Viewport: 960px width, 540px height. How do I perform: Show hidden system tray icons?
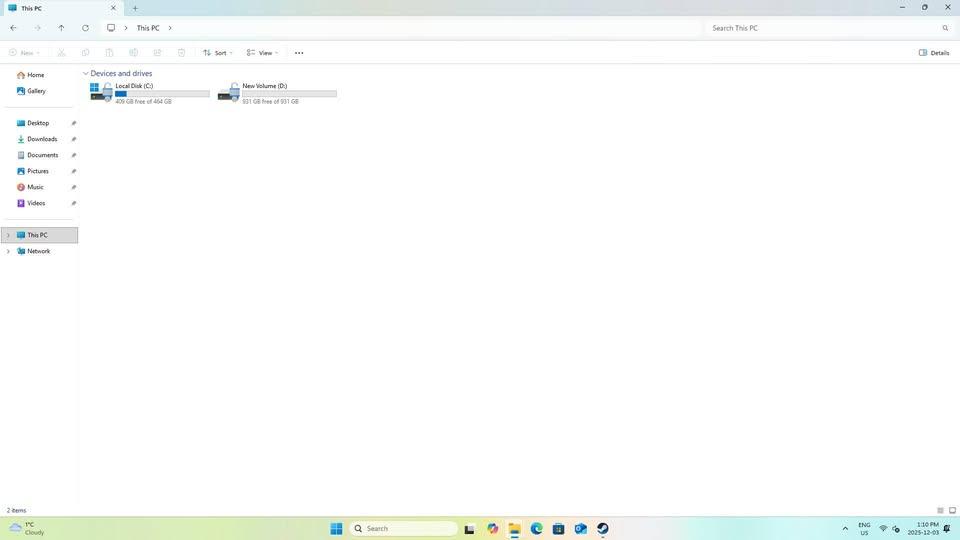845,528
